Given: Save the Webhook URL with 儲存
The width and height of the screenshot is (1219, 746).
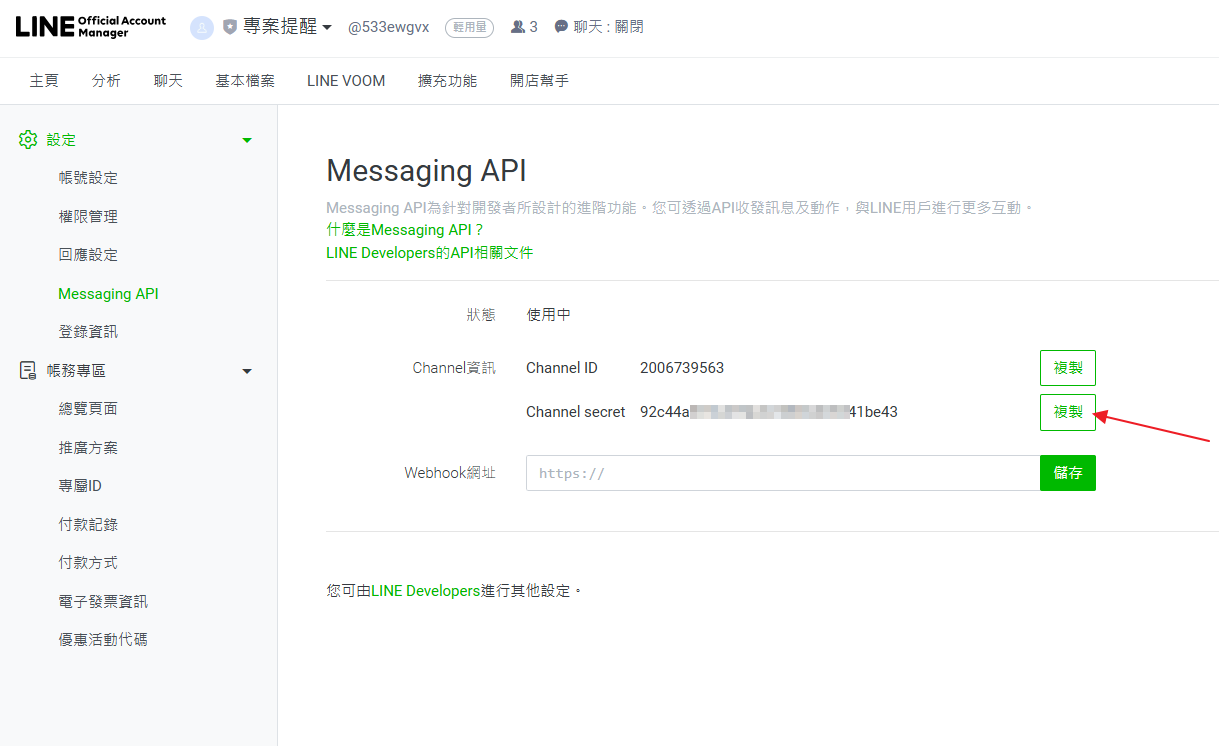Looking at the screenshot, I should tap(1068, 473).
